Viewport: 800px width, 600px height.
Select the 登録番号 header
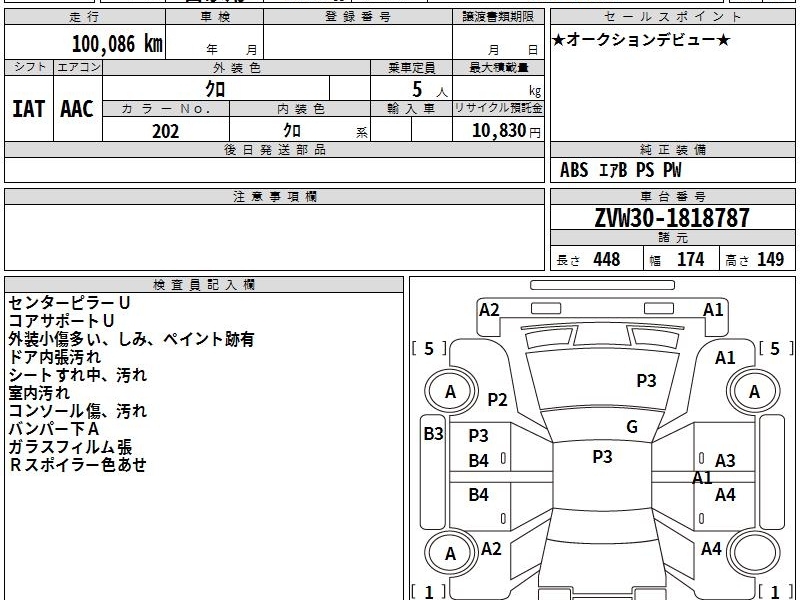pos(358,17)
